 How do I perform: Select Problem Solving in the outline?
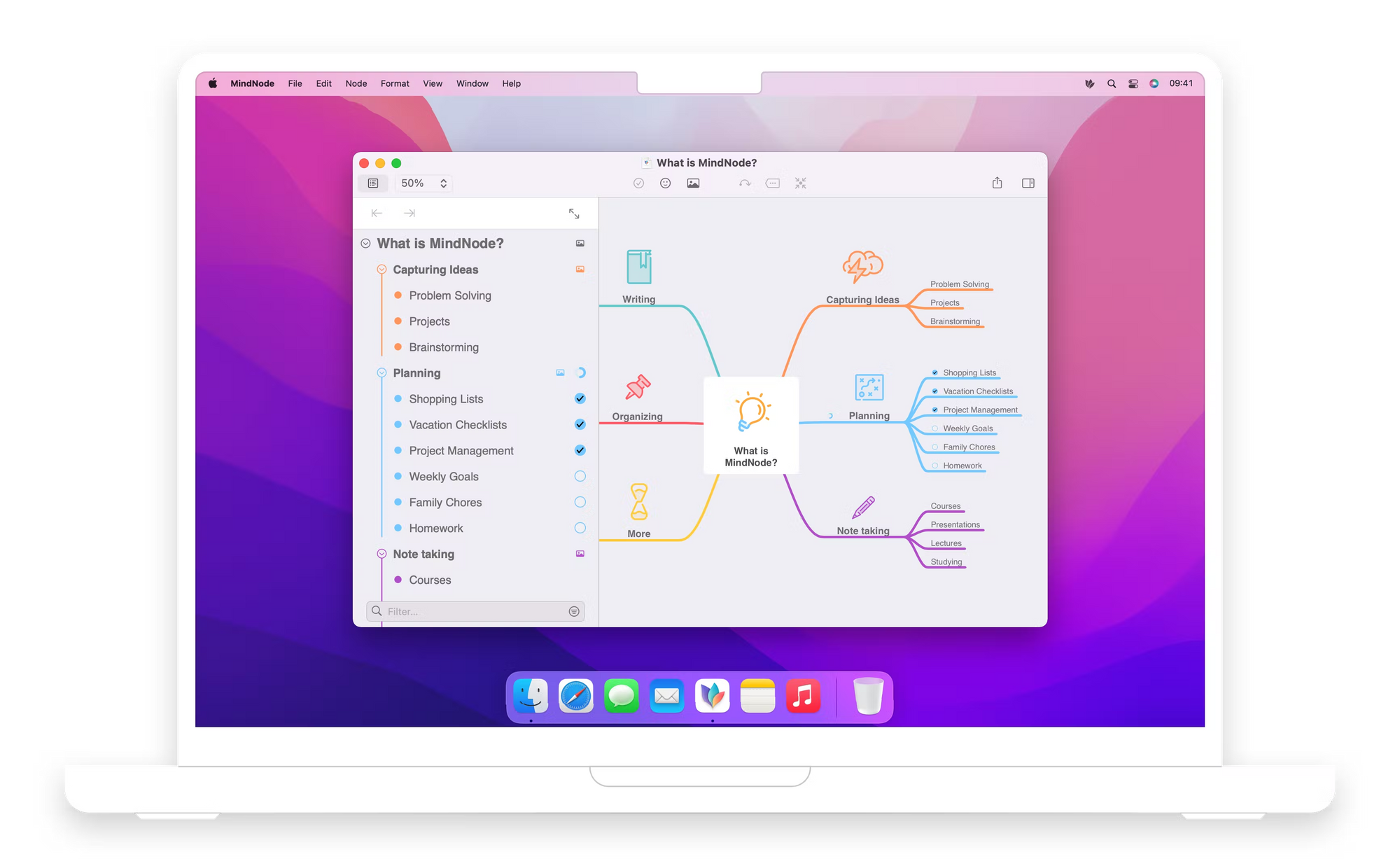tap(450, 295)
